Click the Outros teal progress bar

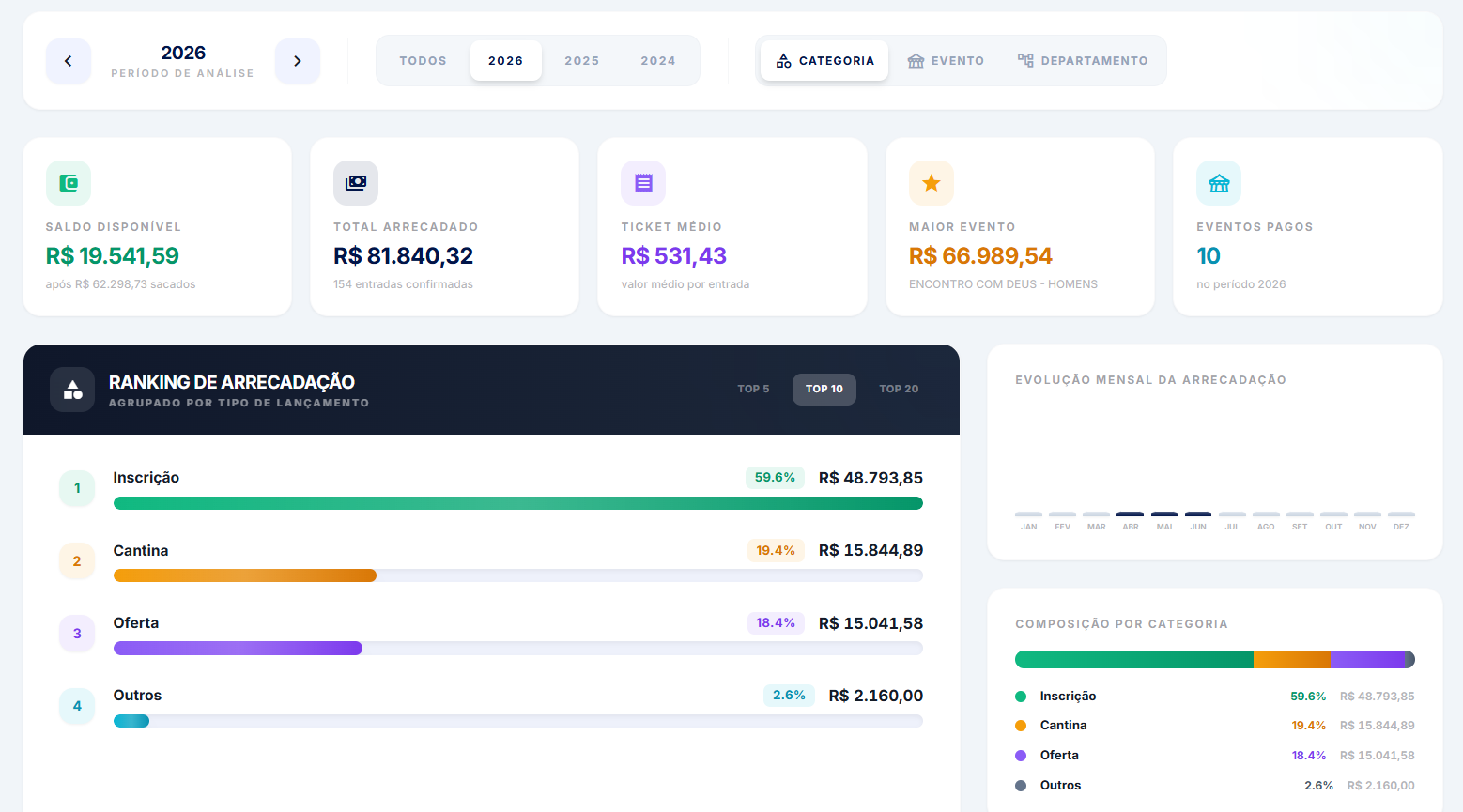(x=131, y=721)
